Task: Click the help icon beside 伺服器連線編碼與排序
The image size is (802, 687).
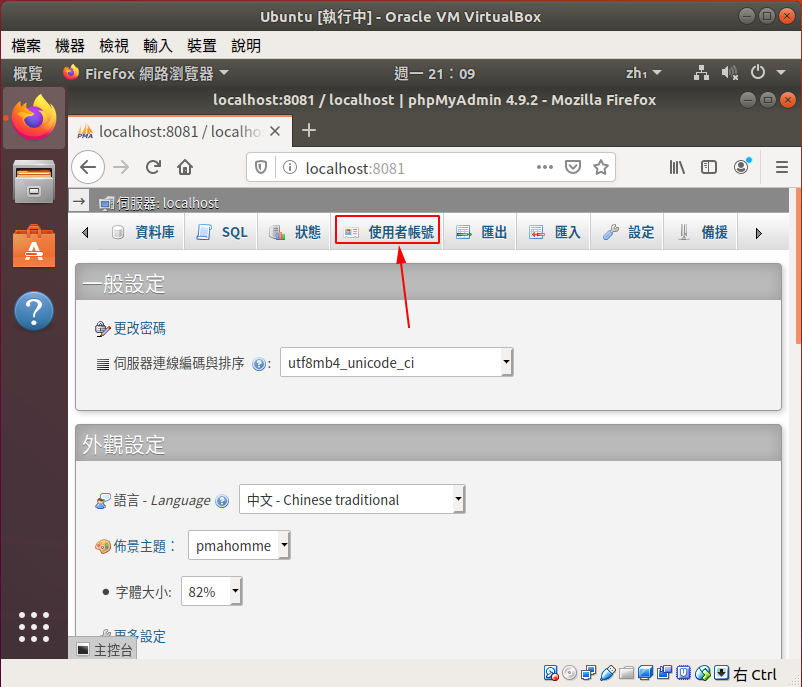Action: [x=259, y=364]
